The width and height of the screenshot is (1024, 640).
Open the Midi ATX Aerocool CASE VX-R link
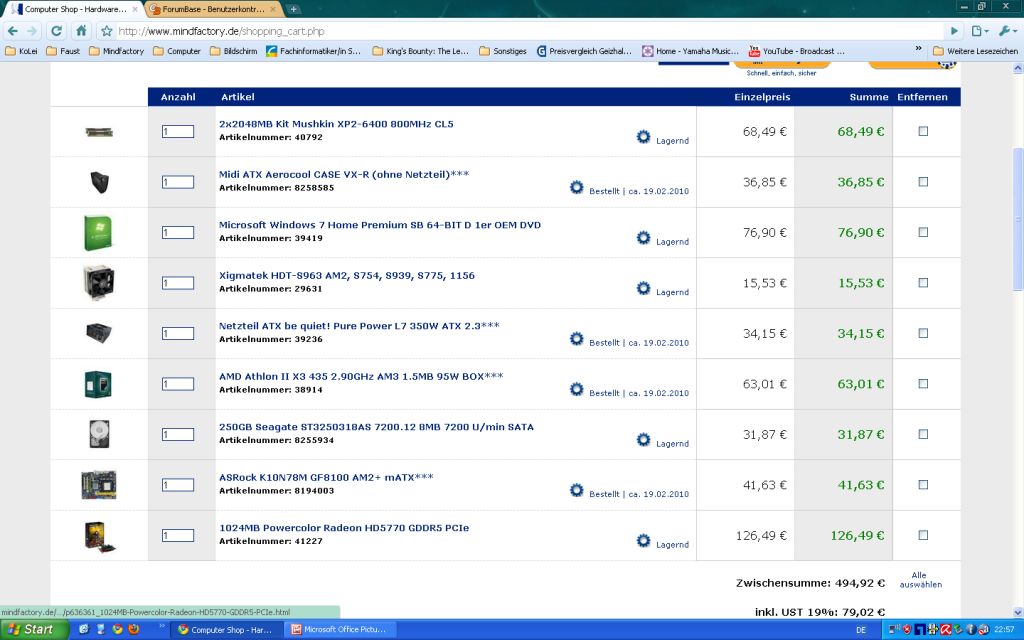pos(344,174)
